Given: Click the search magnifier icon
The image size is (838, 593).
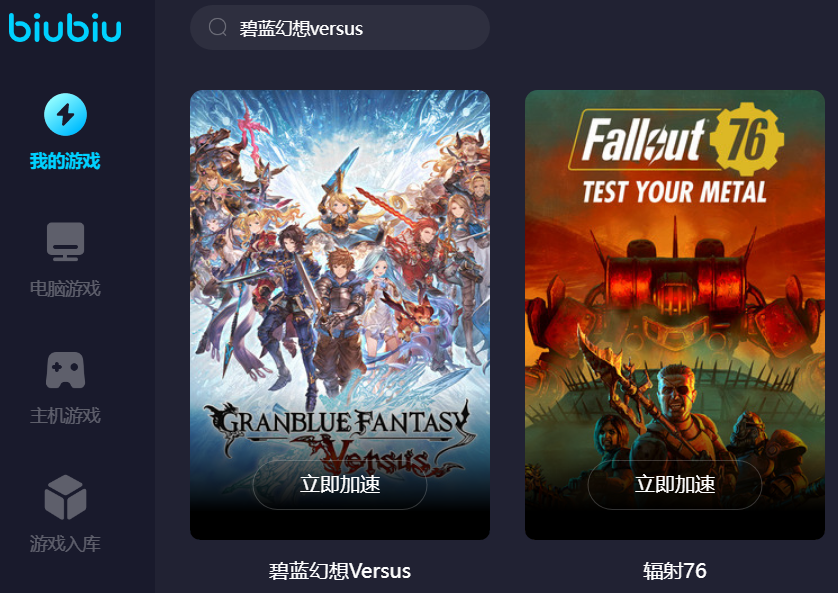Looking at the screenshot, I should pyautogui.click(x=218, y=27).
